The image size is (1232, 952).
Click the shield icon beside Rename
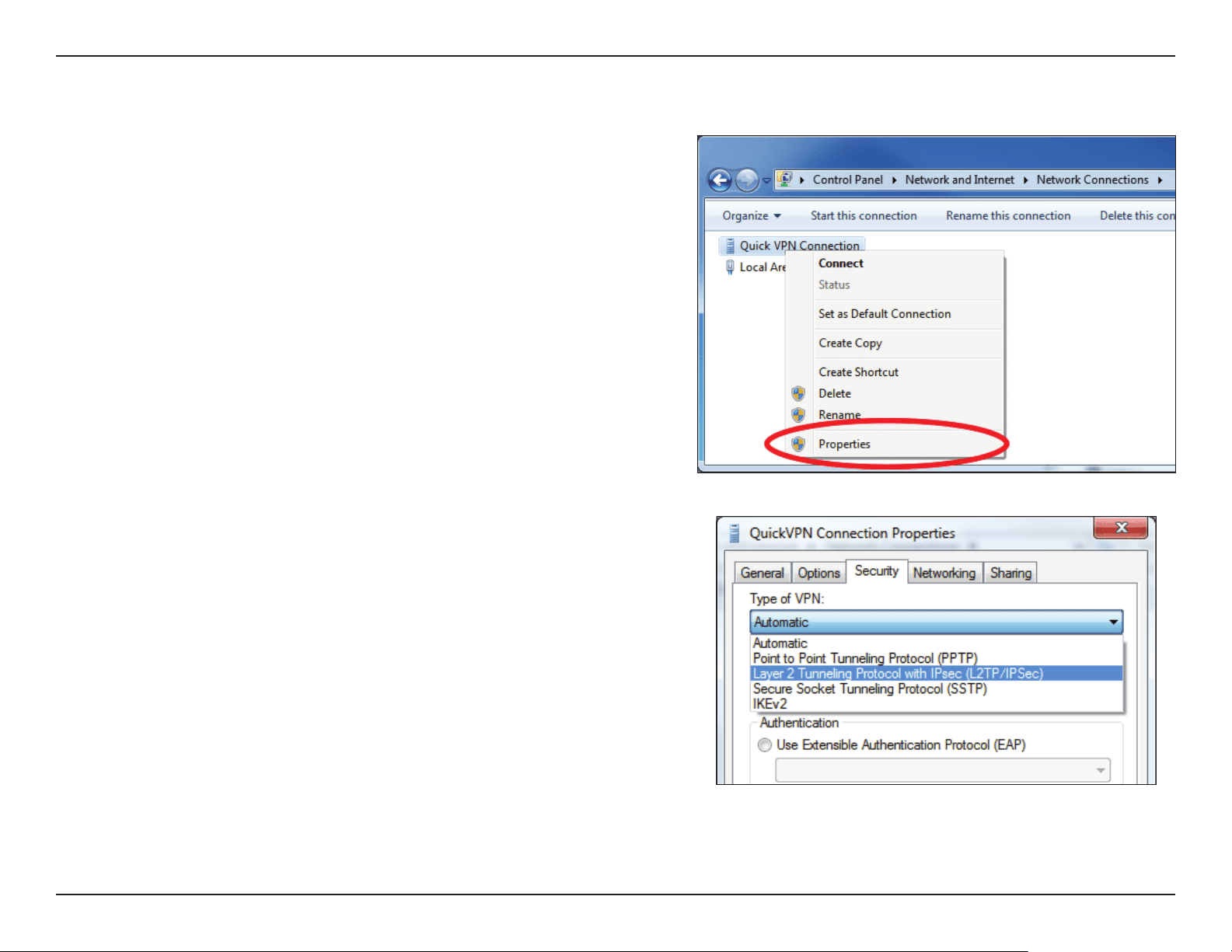tap(798, 415)
